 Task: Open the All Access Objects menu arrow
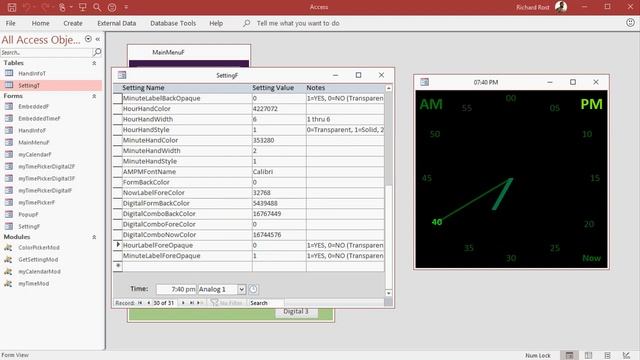(88, 39)
